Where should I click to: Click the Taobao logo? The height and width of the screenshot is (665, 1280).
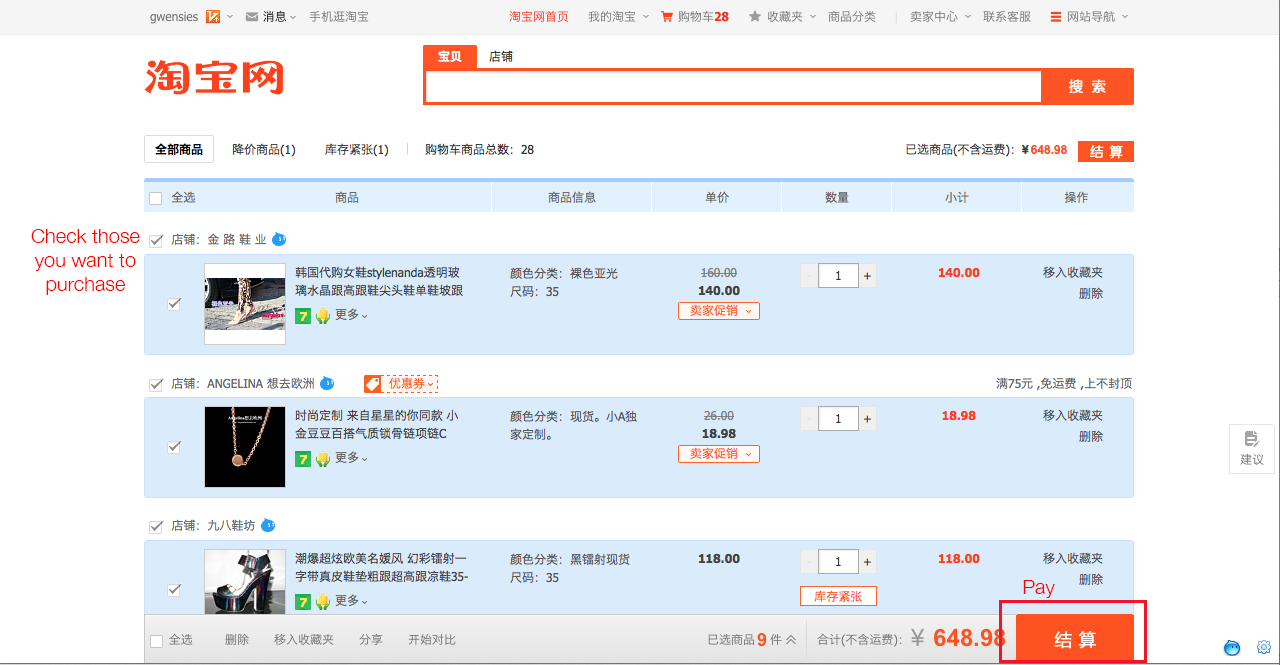click(x=214, y=78)
